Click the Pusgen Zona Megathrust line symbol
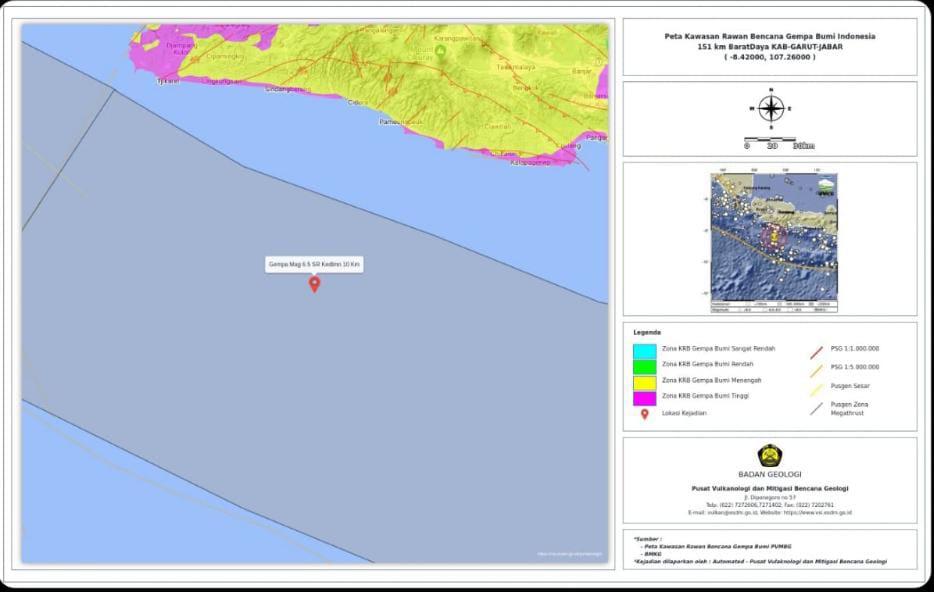 pos(816,407)
